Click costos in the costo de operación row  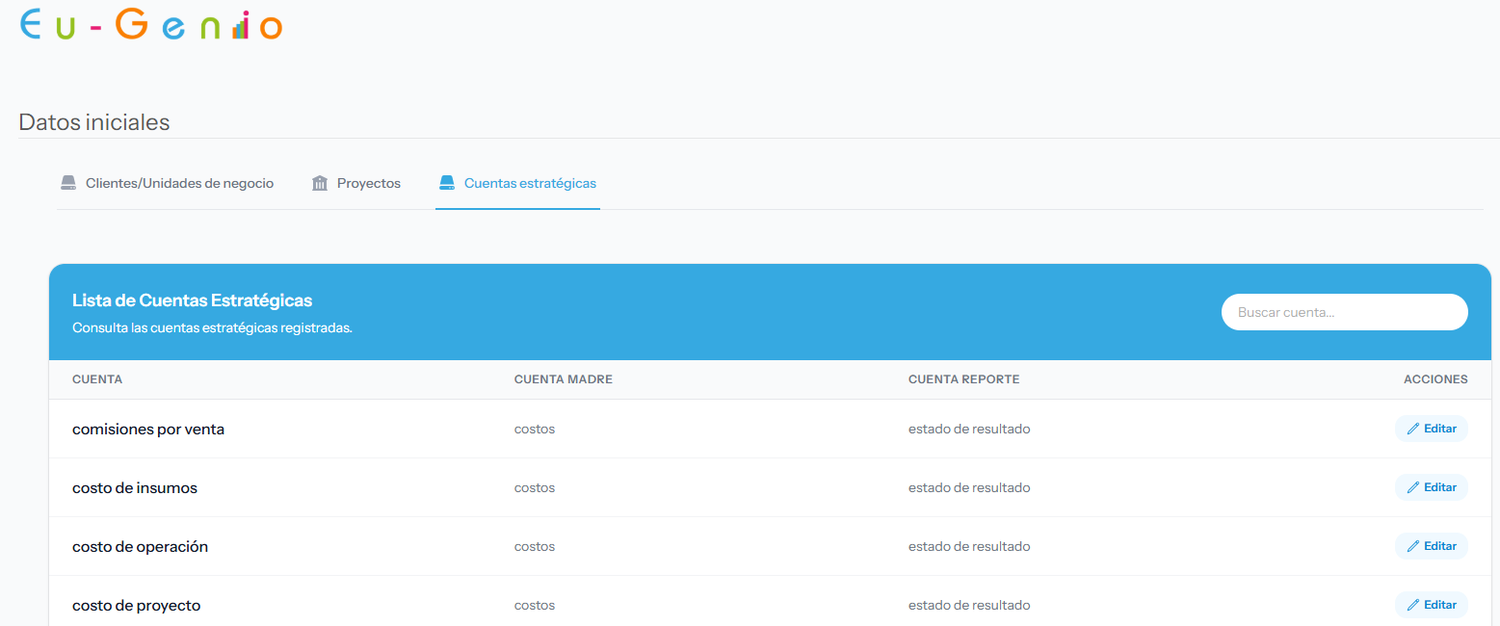tap(534, 547)
